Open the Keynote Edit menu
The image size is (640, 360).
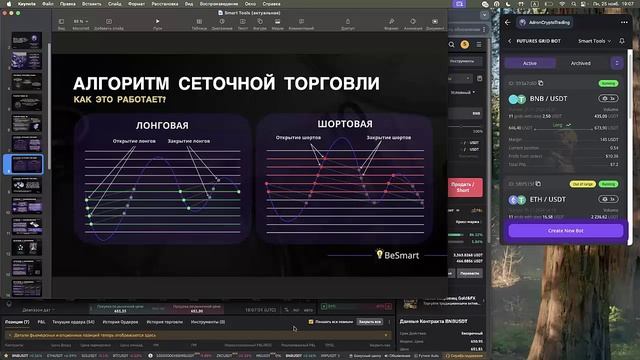tap(68, 4)
